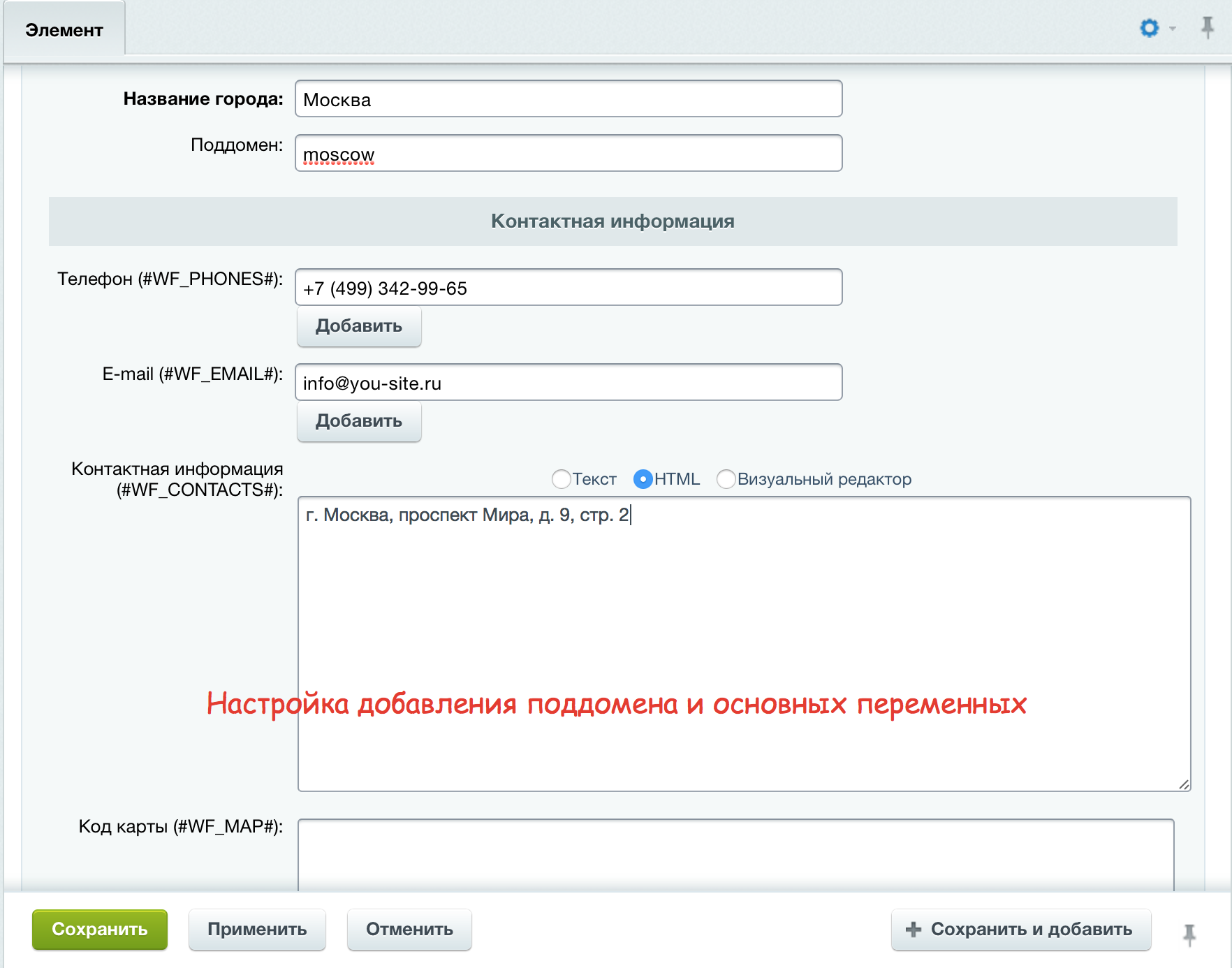Select the Текст radio button
The height and width of the screenshot is (968, 1232).
pos(562,479)
